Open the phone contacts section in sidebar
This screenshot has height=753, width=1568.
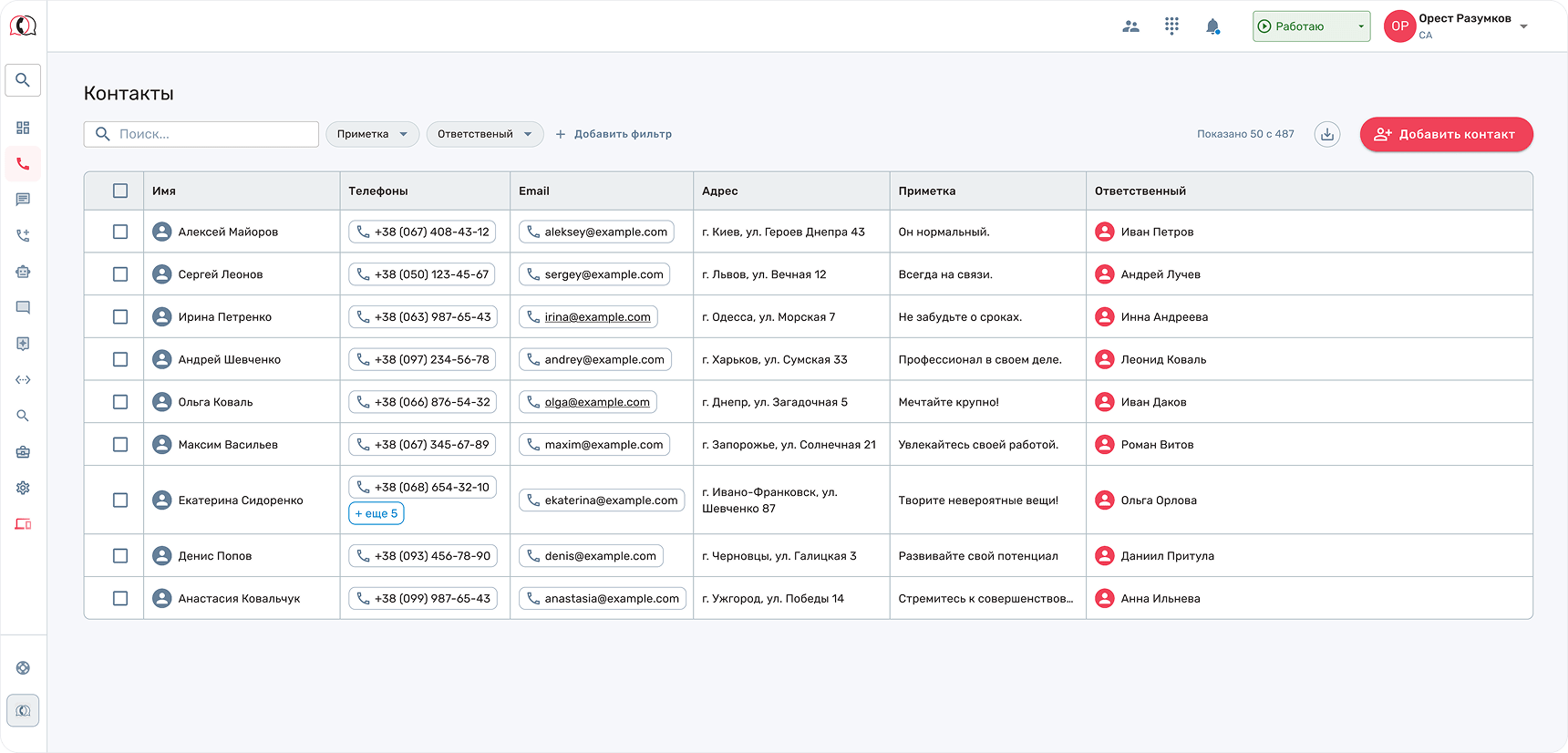point(23,164)
